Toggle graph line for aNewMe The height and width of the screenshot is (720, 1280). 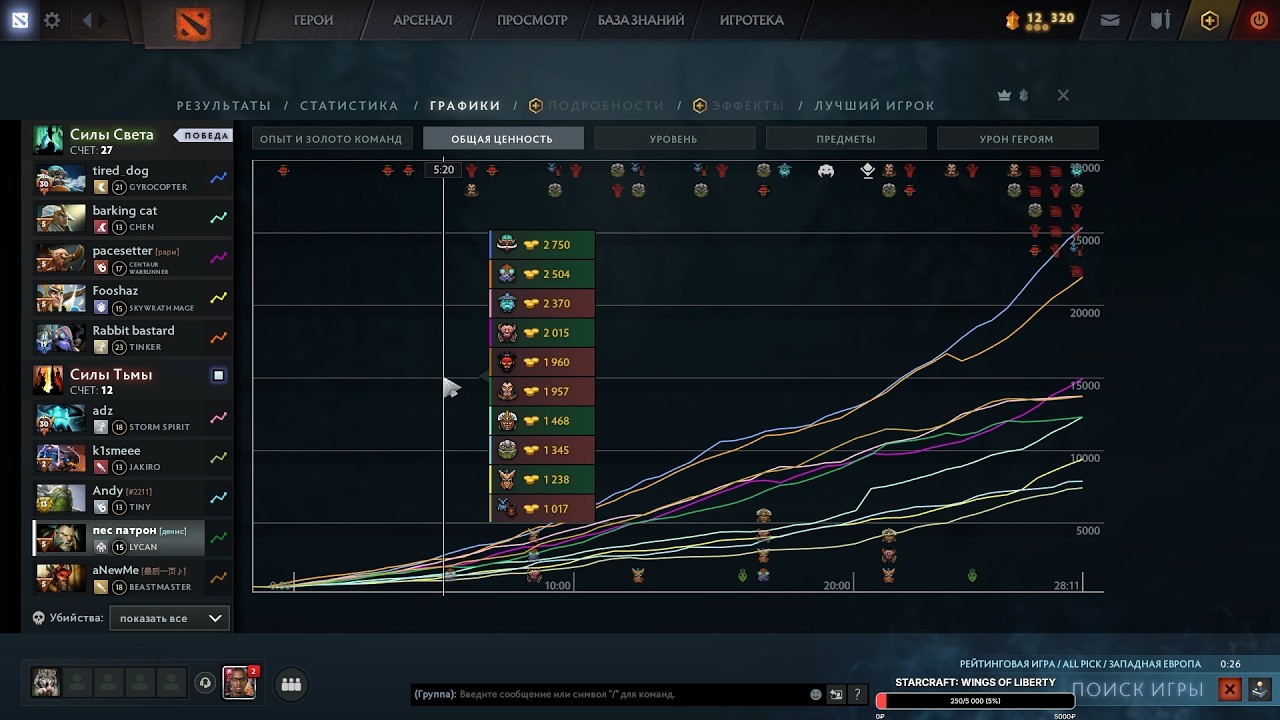point(218,577)
